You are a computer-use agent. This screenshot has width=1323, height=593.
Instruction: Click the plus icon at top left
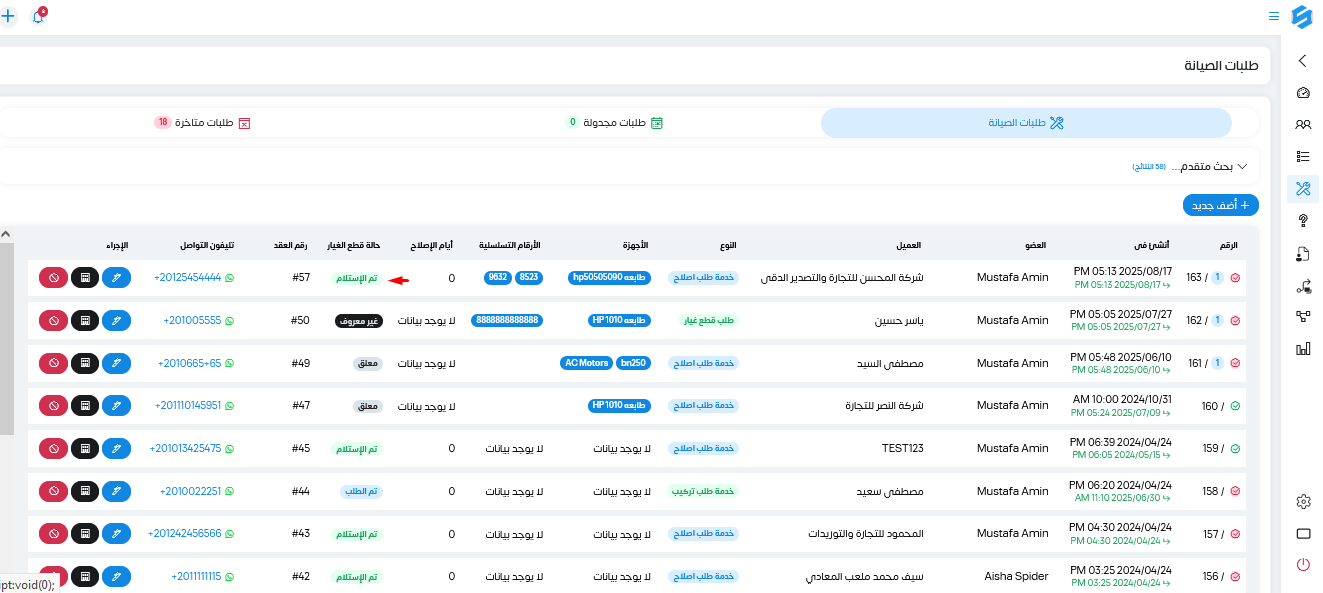8,17
